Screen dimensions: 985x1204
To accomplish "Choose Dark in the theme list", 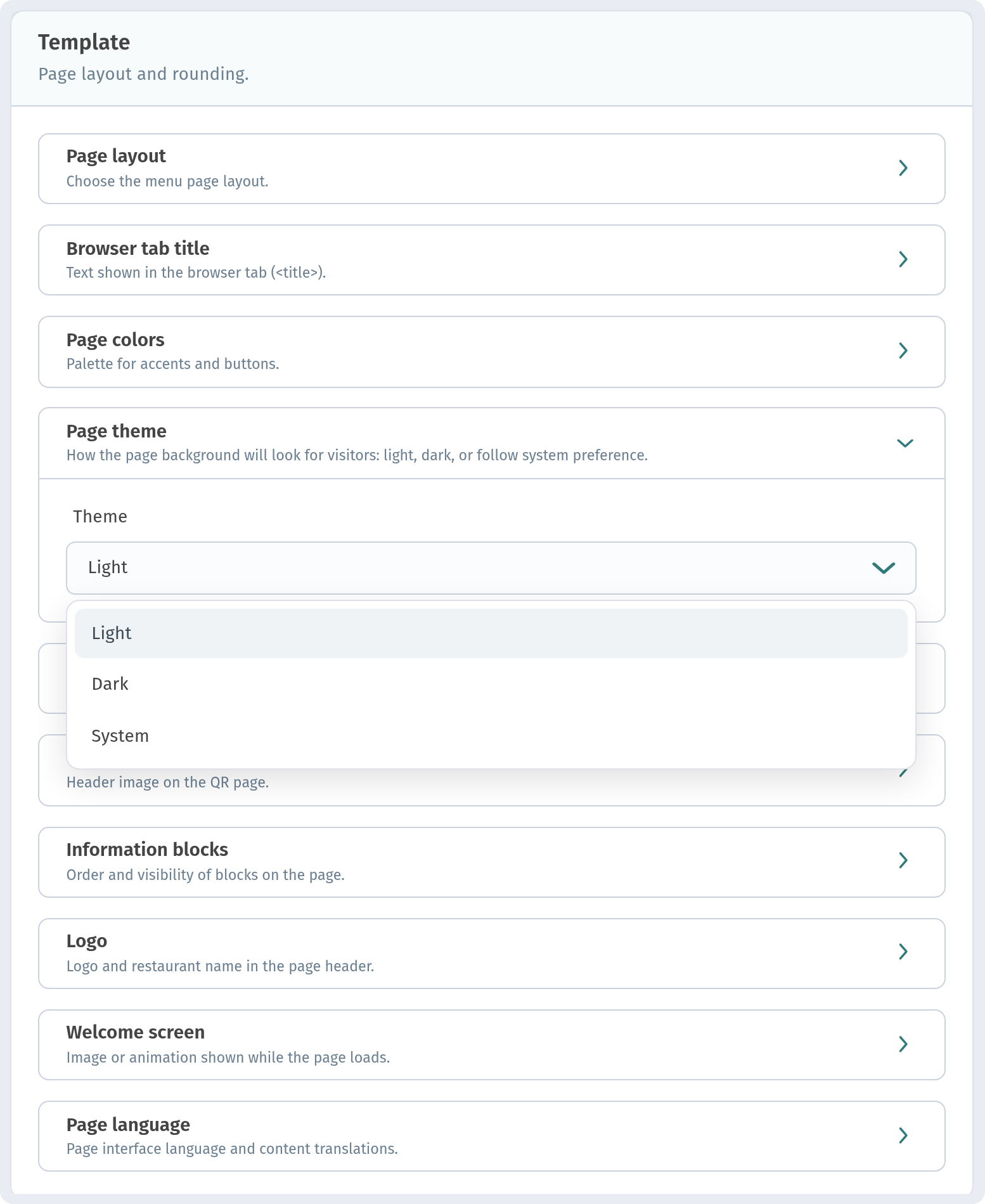I will click(x=491, y=684).
